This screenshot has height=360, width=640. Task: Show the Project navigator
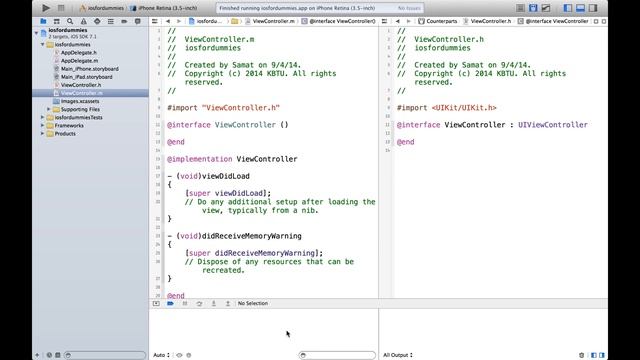43,21
